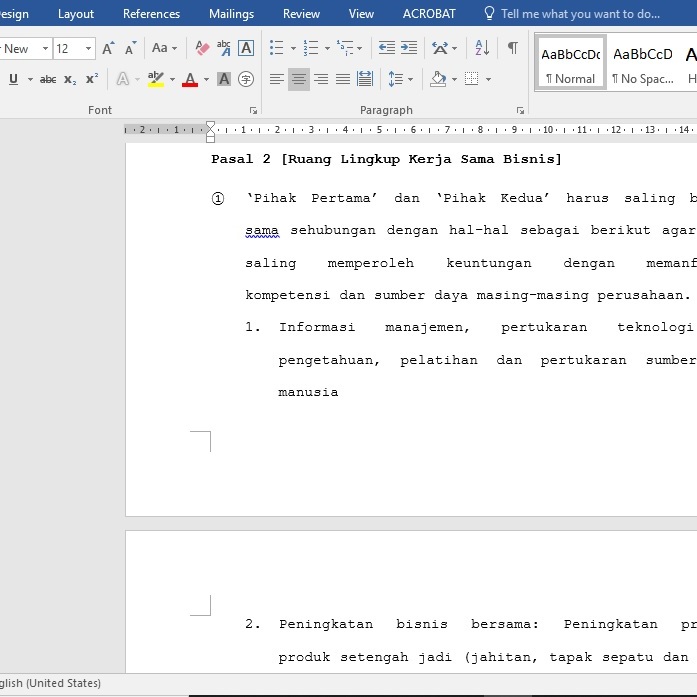This screenshot has height=697, width=697.
Task: Apply strikethrough formatting
Action: 48,79
